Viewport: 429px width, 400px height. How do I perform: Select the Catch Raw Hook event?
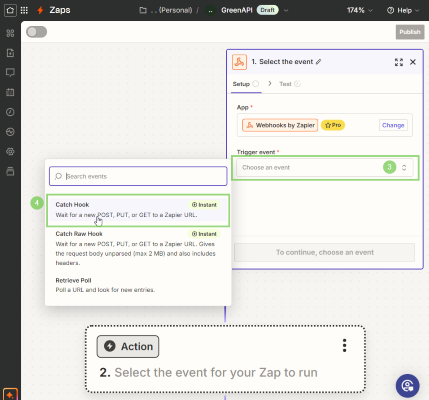pyautogui.click(x=138, y=248)
